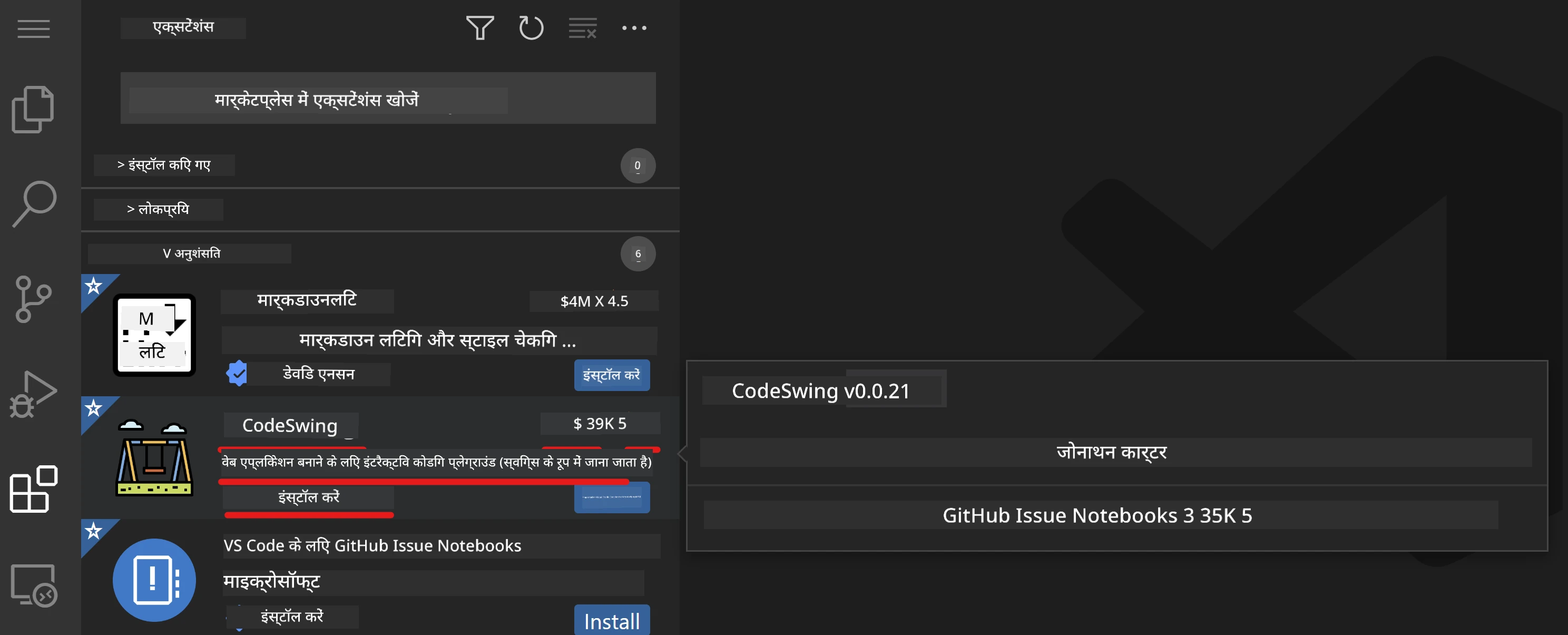This screenshot has width=1568, height=635.
Task: Click the $ 39K 5 stats for CodeSwing
Action: (600, 424)
